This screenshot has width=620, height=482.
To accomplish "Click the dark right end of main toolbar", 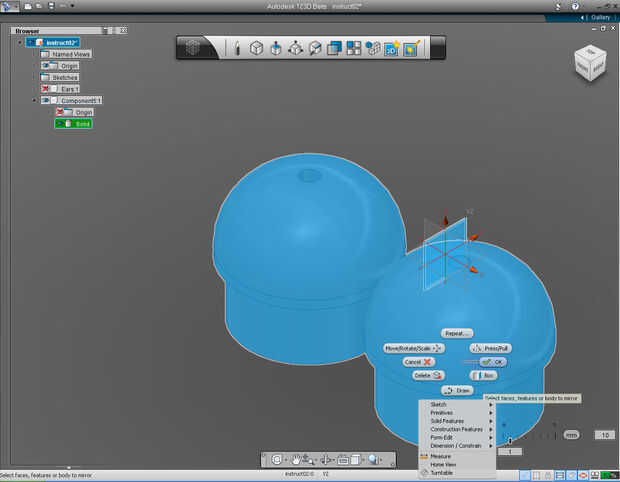I will [x=438, y=47].
